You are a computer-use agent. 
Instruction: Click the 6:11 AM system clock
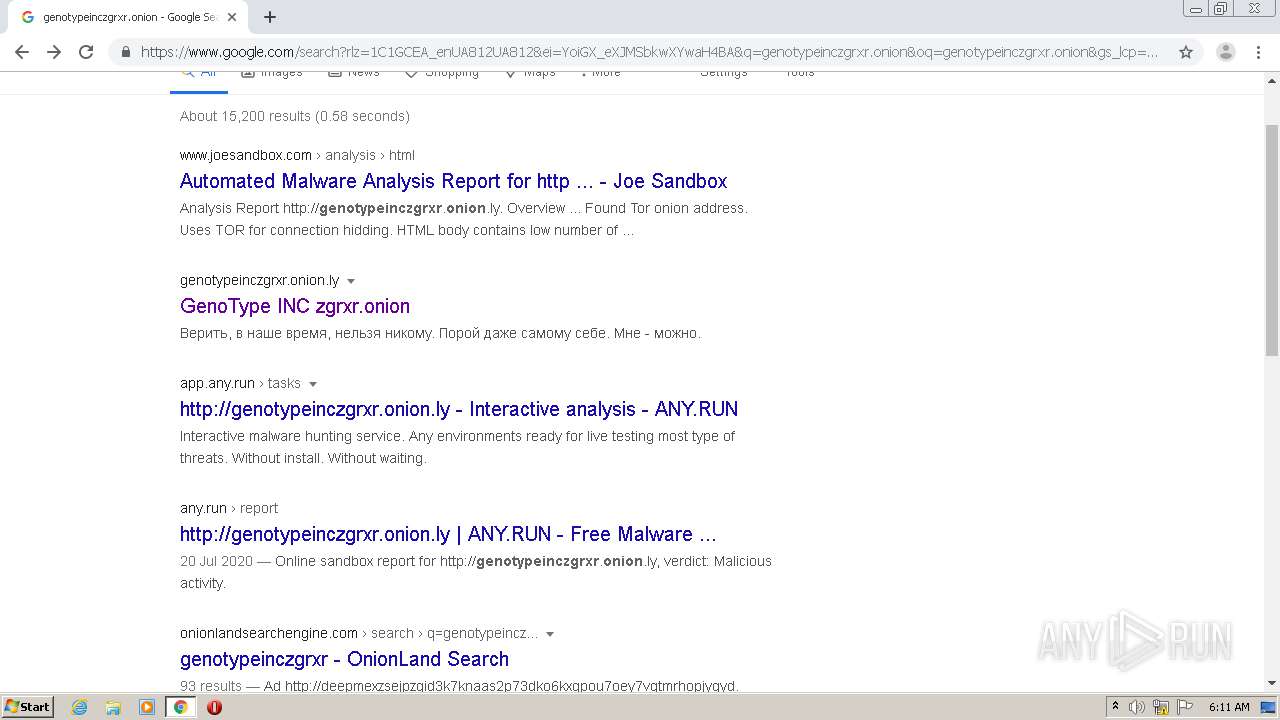1229,707
